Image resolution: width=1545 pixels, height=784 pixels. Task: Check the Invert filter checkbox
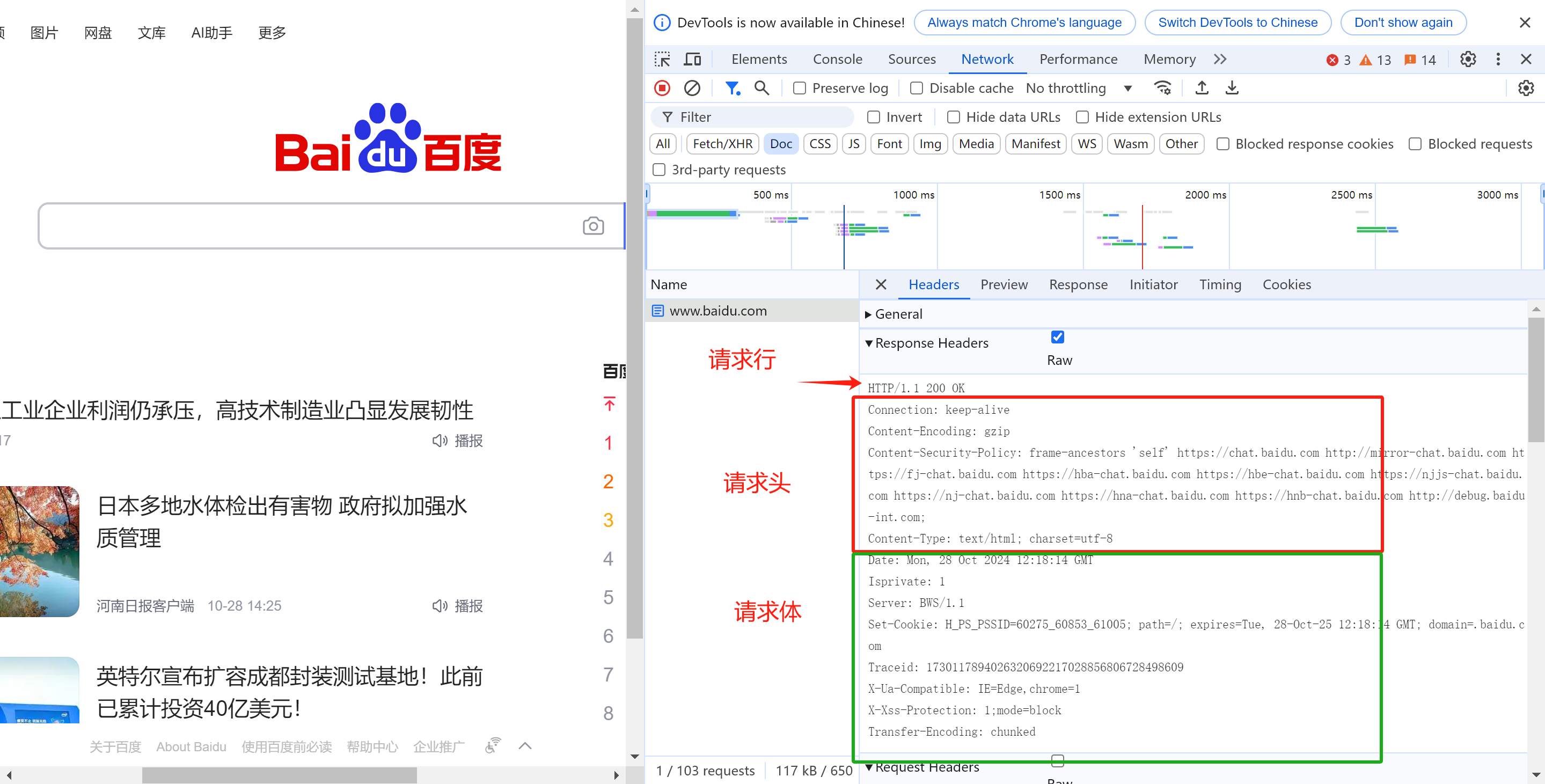click(874, 117)
